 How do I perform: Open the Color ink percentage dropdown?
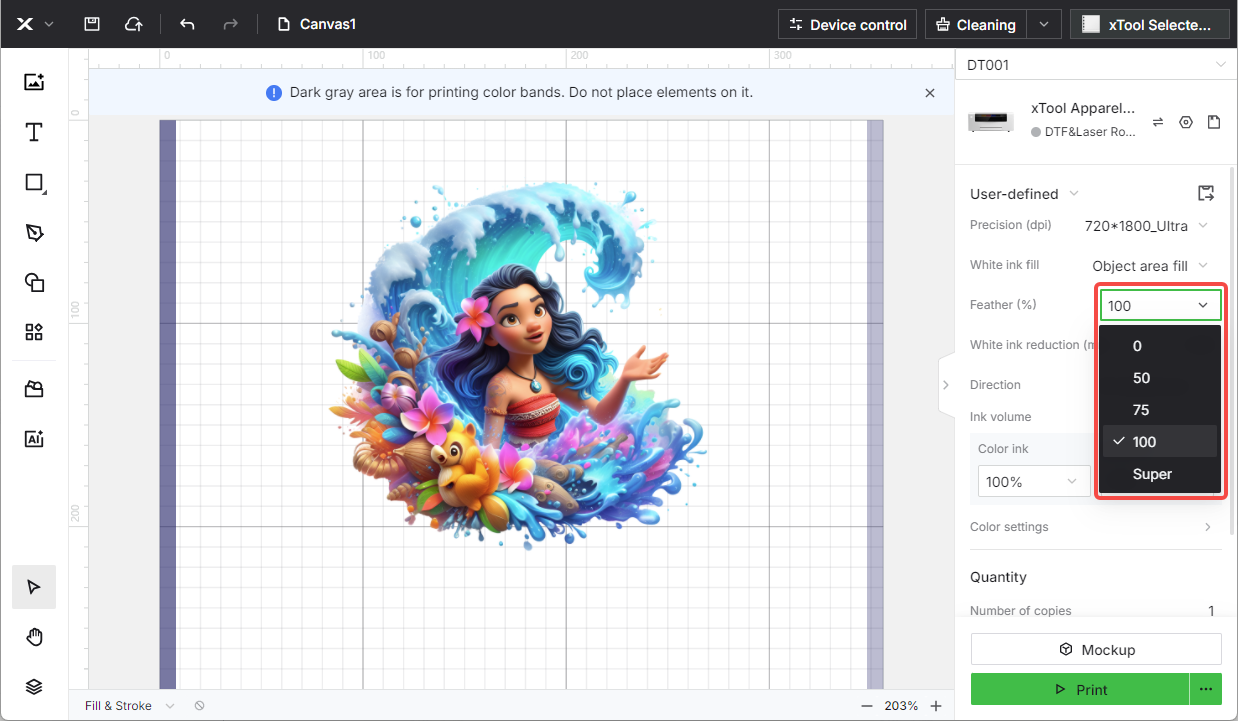coord(1033,482)
